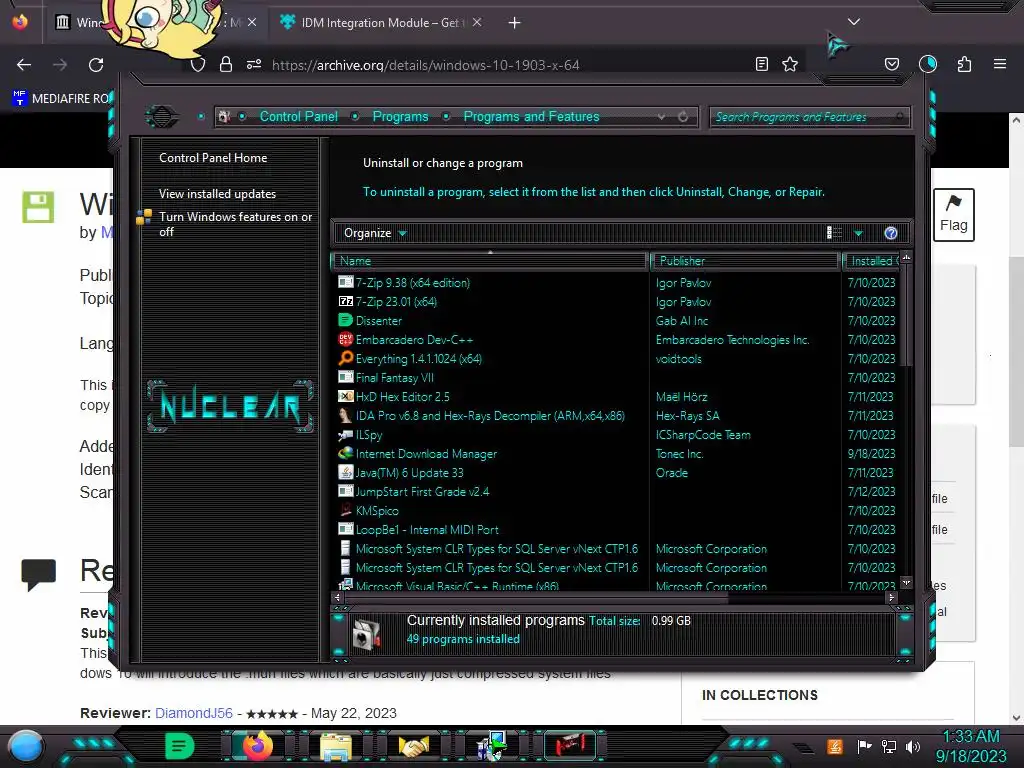
Task: Open File Explorer from the taskbar
Action: point(336,746)
